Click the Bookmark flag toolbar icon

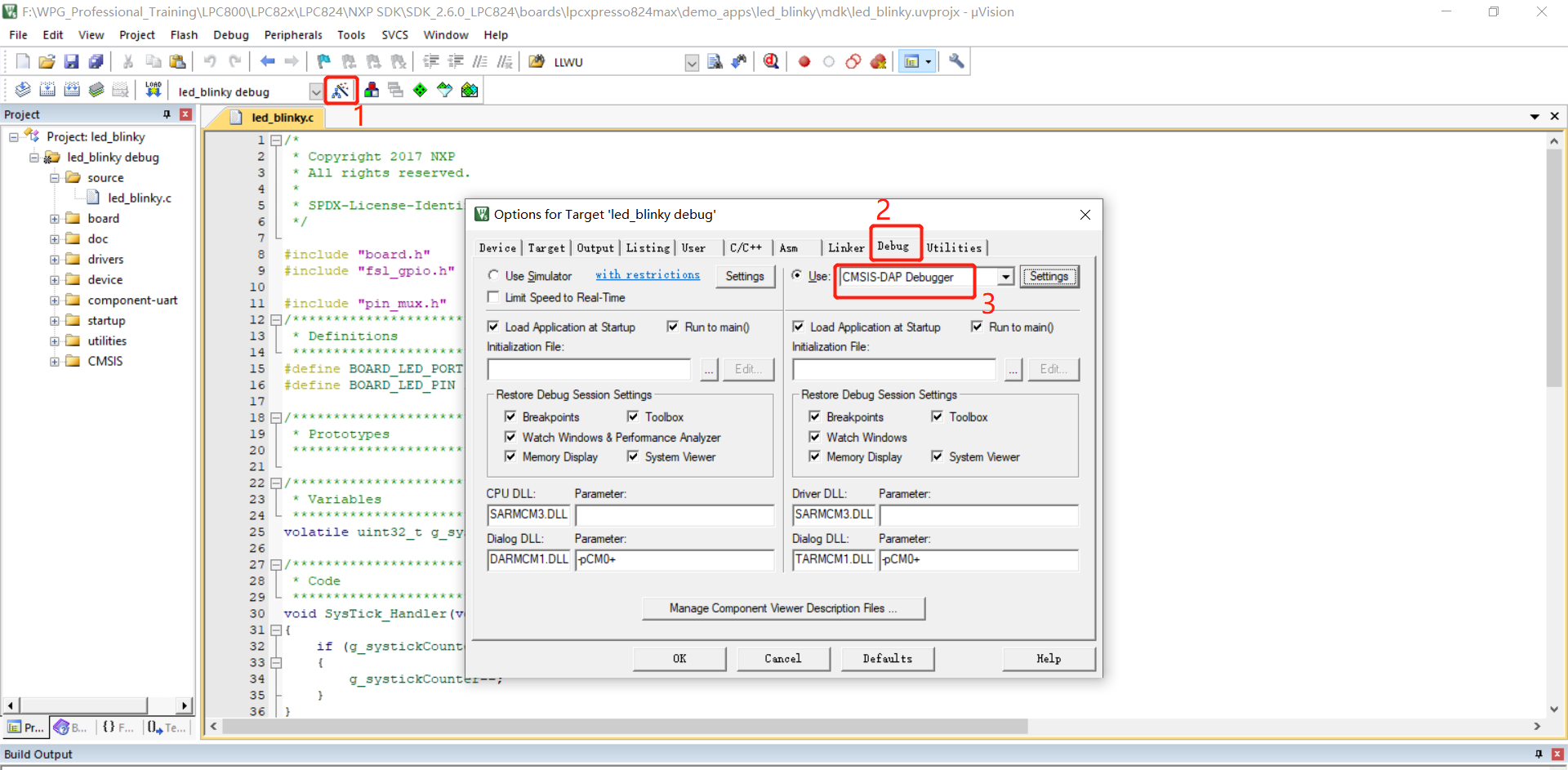point(324,61)
